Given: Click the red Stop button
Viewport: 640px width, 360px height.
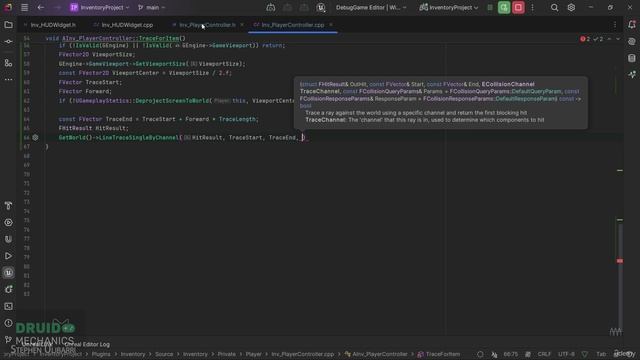Looking at the screenshot, I should 518,7.
